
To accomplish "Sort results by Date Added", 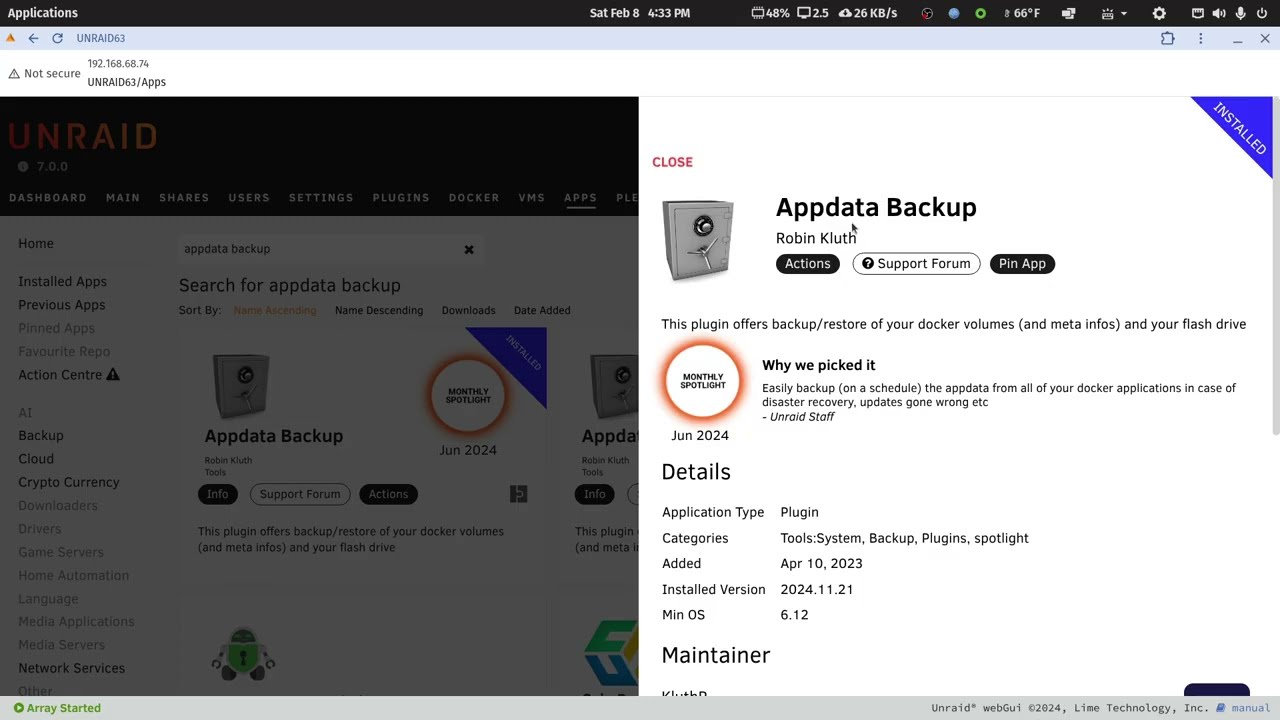I will (542, 310).
